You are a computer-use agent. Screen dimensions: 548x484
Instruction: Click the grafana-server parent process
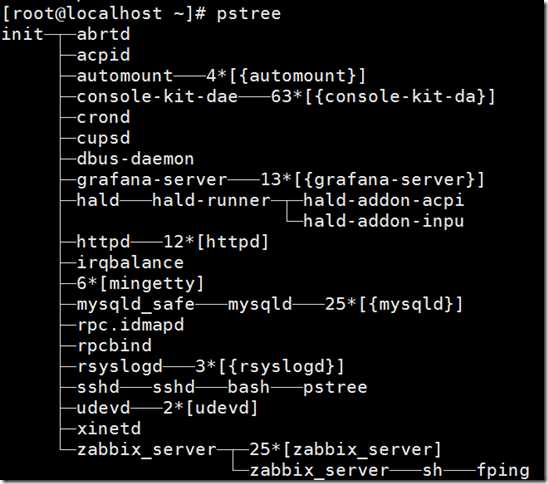tap(152, 180)
